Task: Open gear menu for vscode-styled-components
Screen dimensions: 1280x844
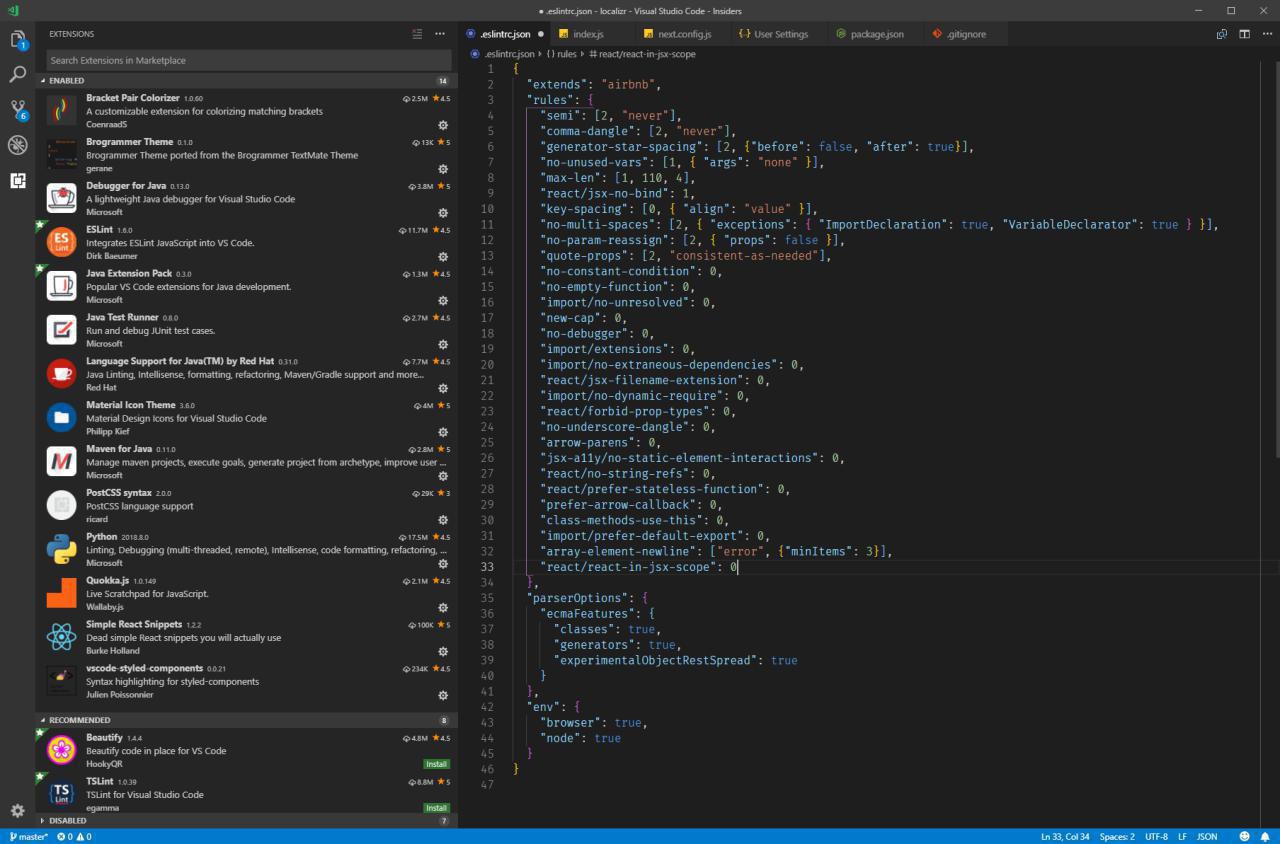Action: pyautogui.click(x=443, y=695)
